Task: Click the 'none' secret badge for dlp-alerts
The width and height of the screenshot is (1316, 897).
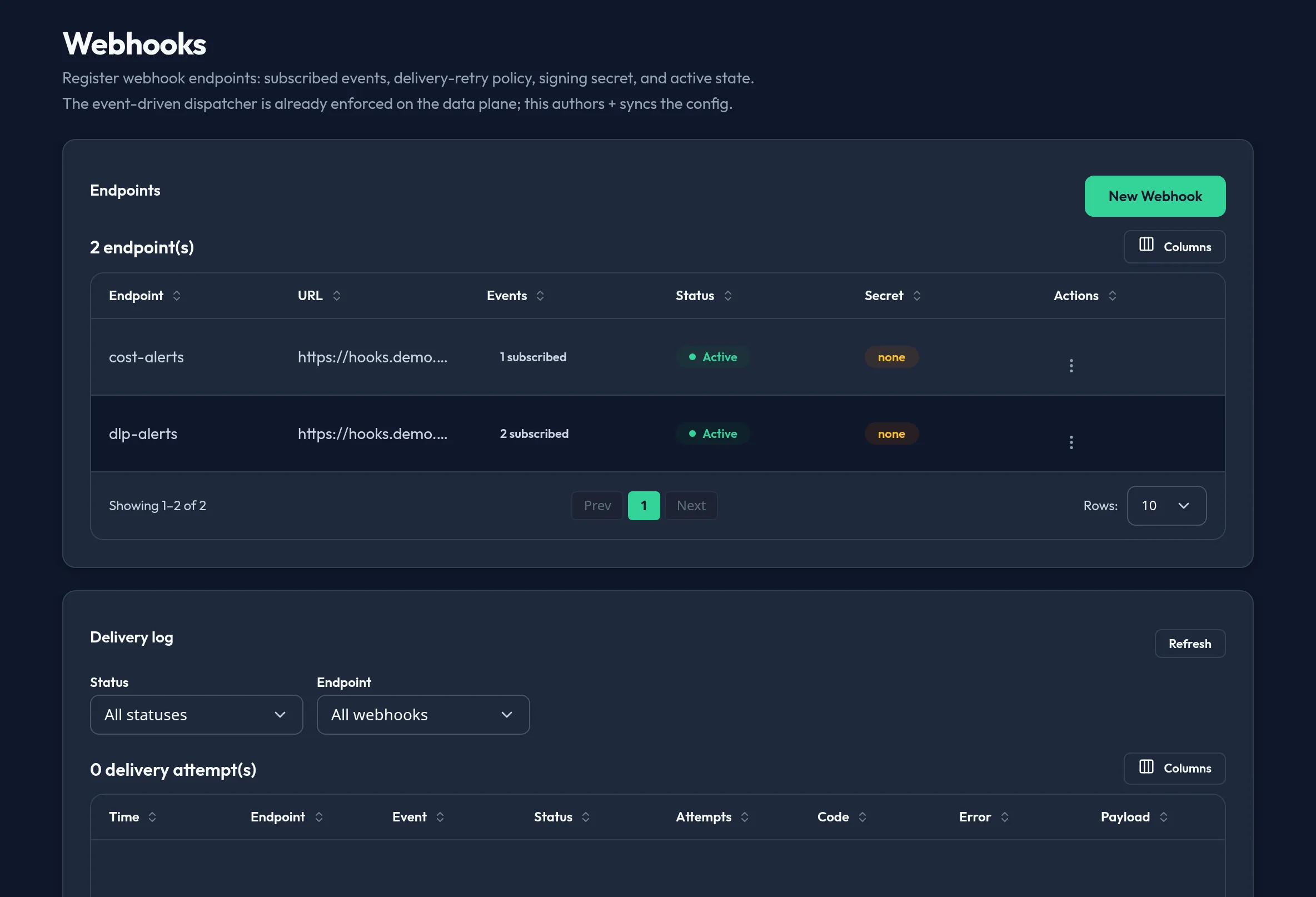Action: click(891, 434)
